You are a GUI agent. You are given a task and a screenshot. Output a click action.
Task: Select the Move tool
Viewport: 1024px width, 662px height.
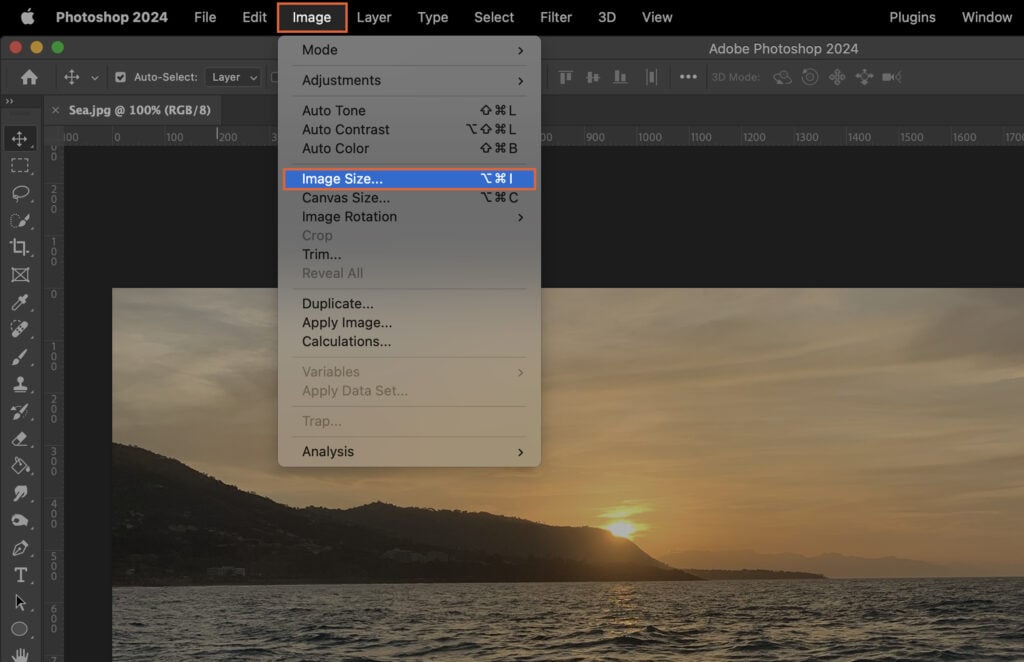point(21,139)
